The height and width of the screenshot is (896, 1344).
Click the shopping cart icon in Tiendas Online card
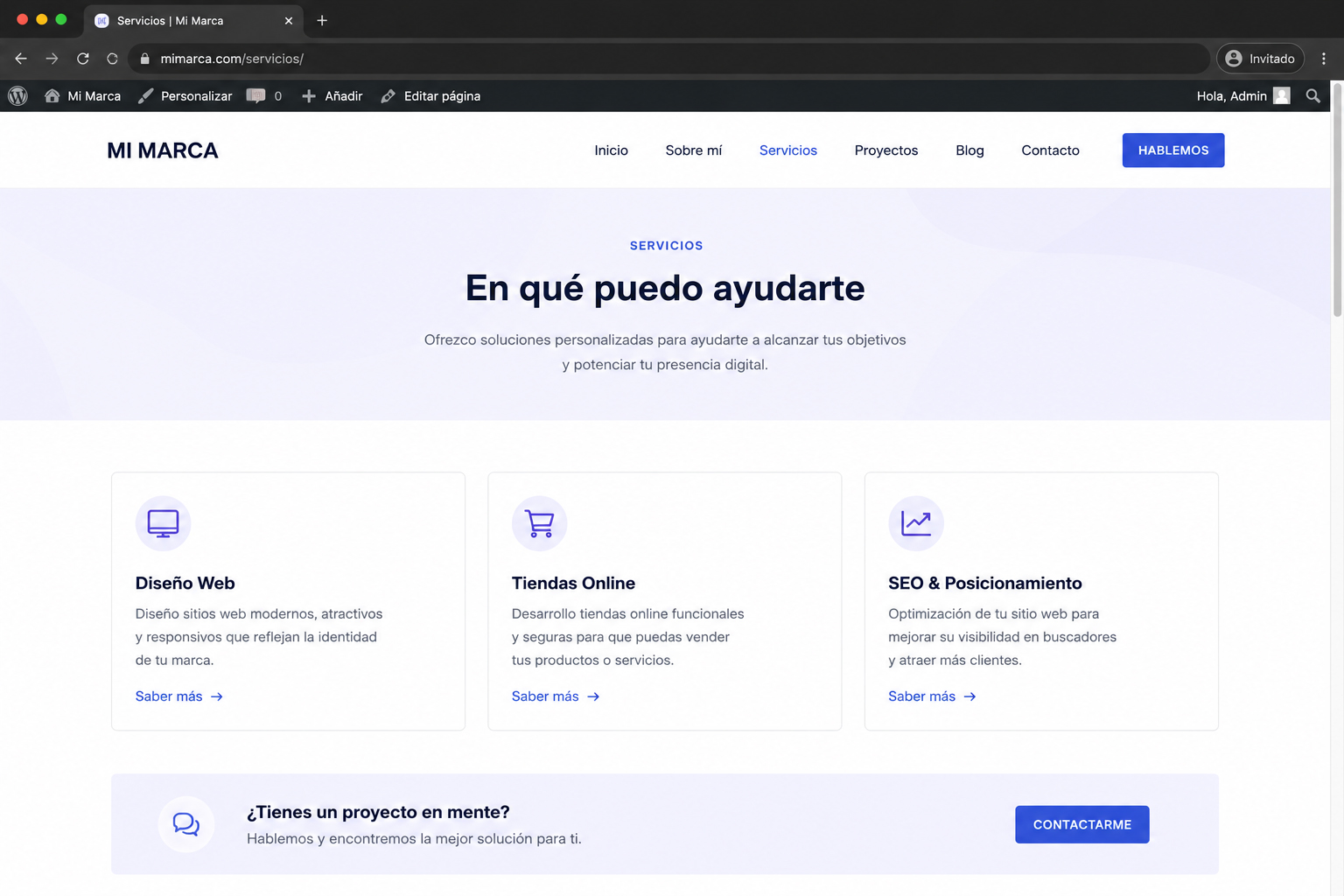click(x=540, y=523)
